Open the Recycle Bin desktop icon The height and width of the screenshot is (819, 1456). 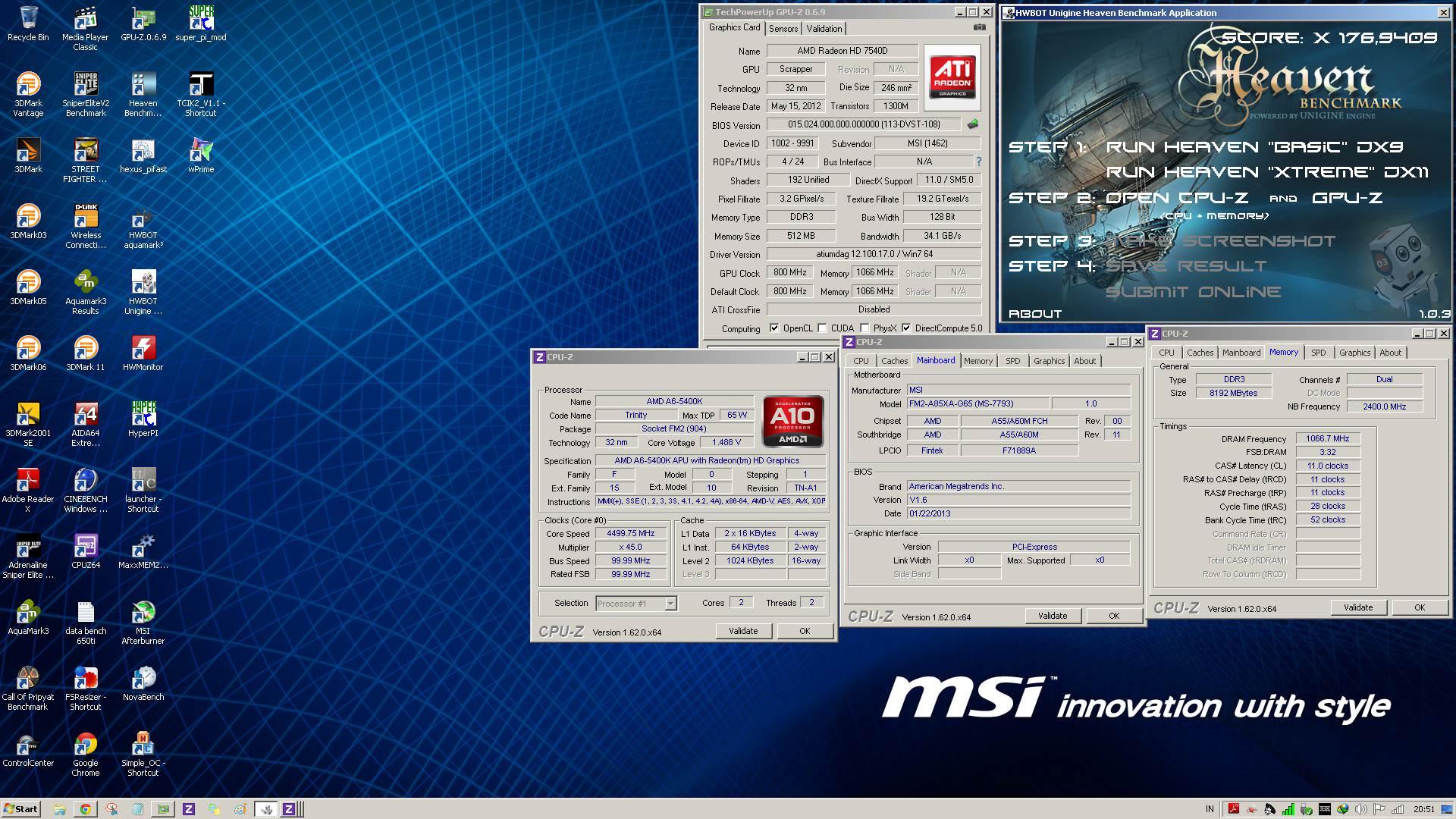[x=28, y=24]
